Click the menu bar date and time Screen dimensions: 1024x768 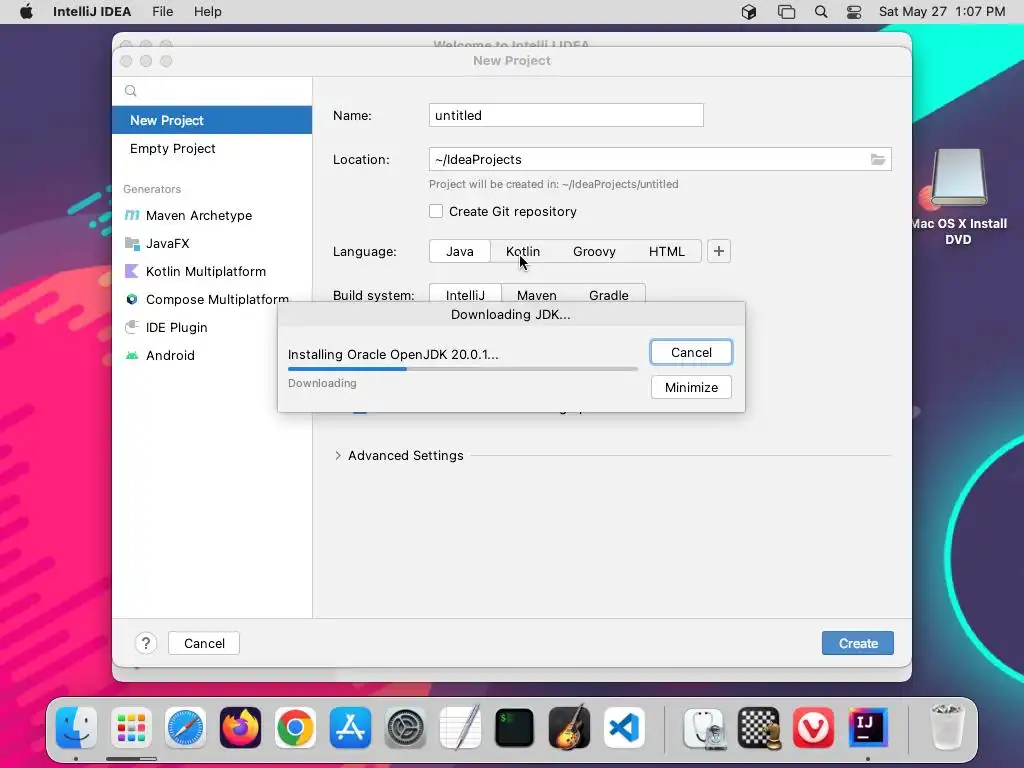click(942, 12)
